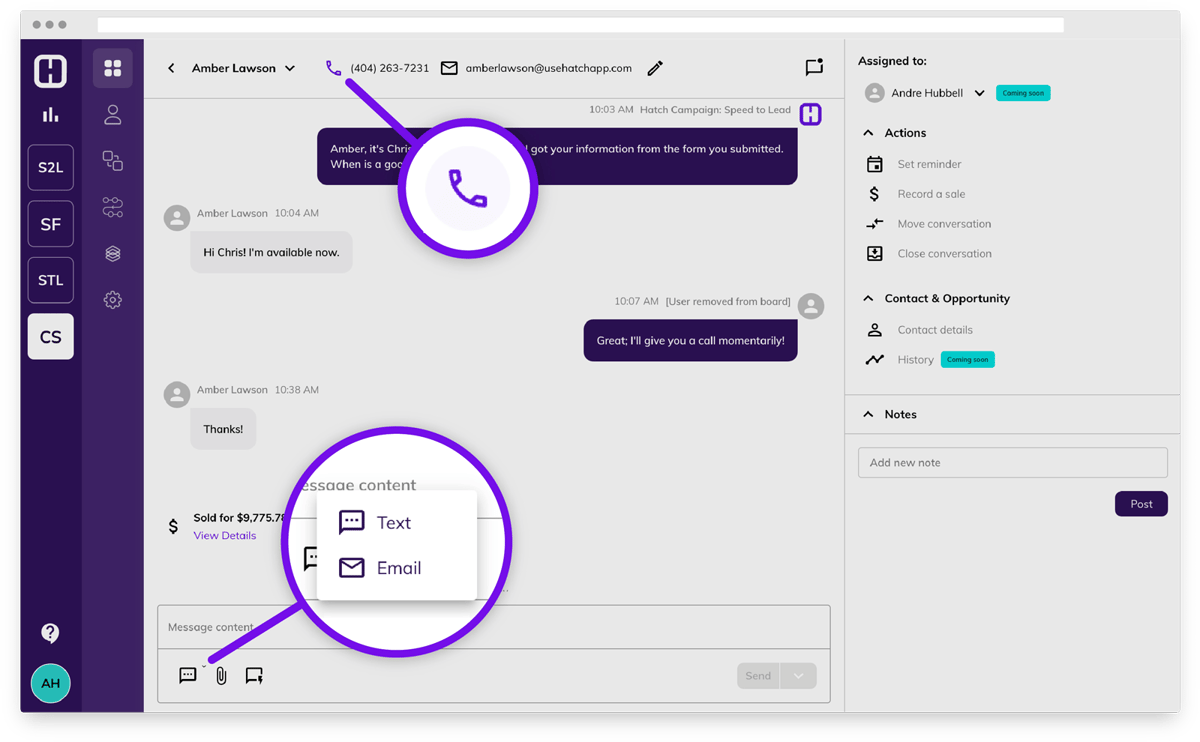This screenshot has height=742, width=1200.
Task: Click the pencil edit icon next to the email
Action: 655,68
